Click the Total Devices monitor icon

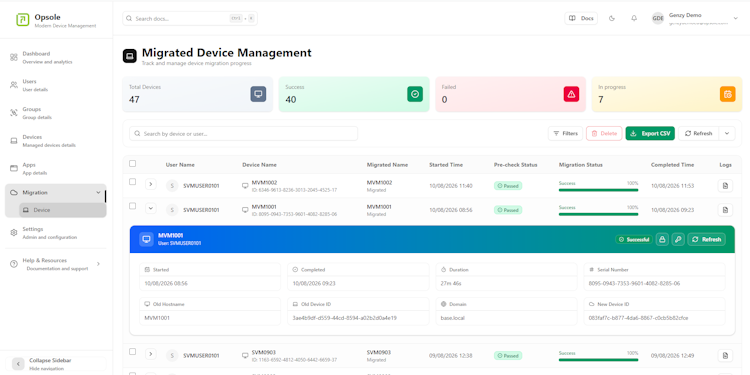[x=258, y=94]
